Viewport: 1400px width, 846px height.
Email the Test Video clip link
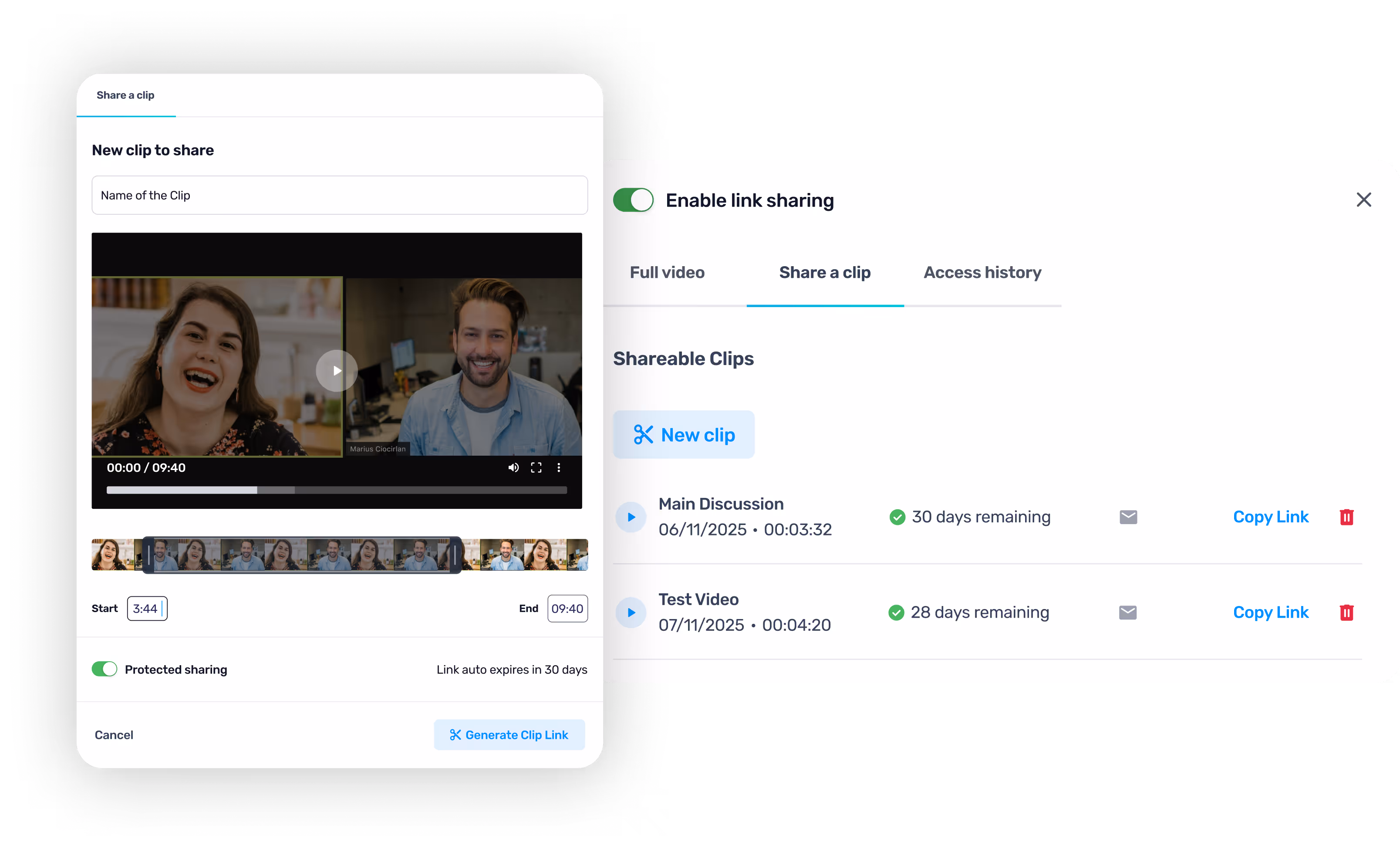[1127, 613]
